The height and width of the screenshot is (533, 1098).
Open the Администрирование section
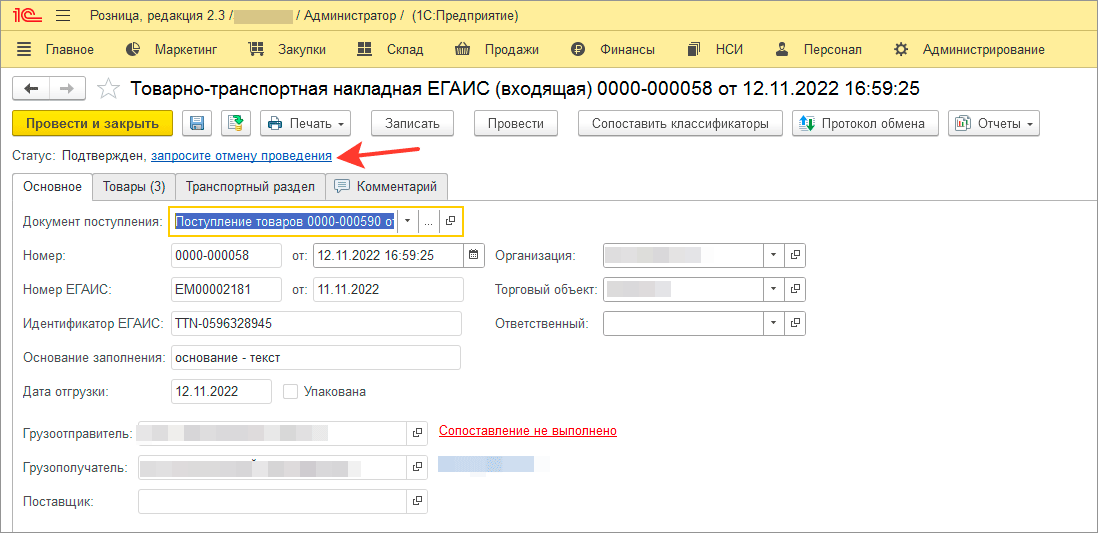pos(969,49)
